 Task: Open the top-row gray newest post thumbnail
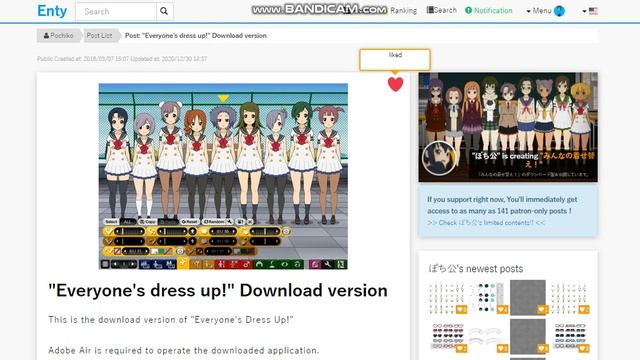coord(528,298)
